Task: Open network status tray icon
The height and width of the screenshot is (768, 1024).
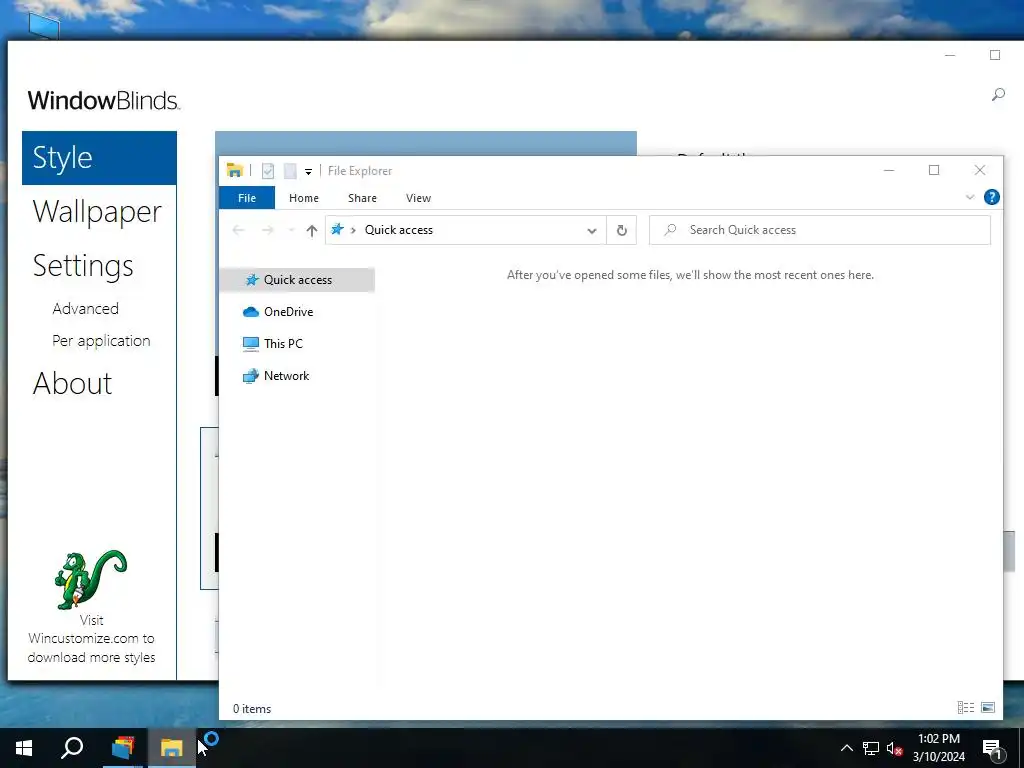Action: (871, 748)
